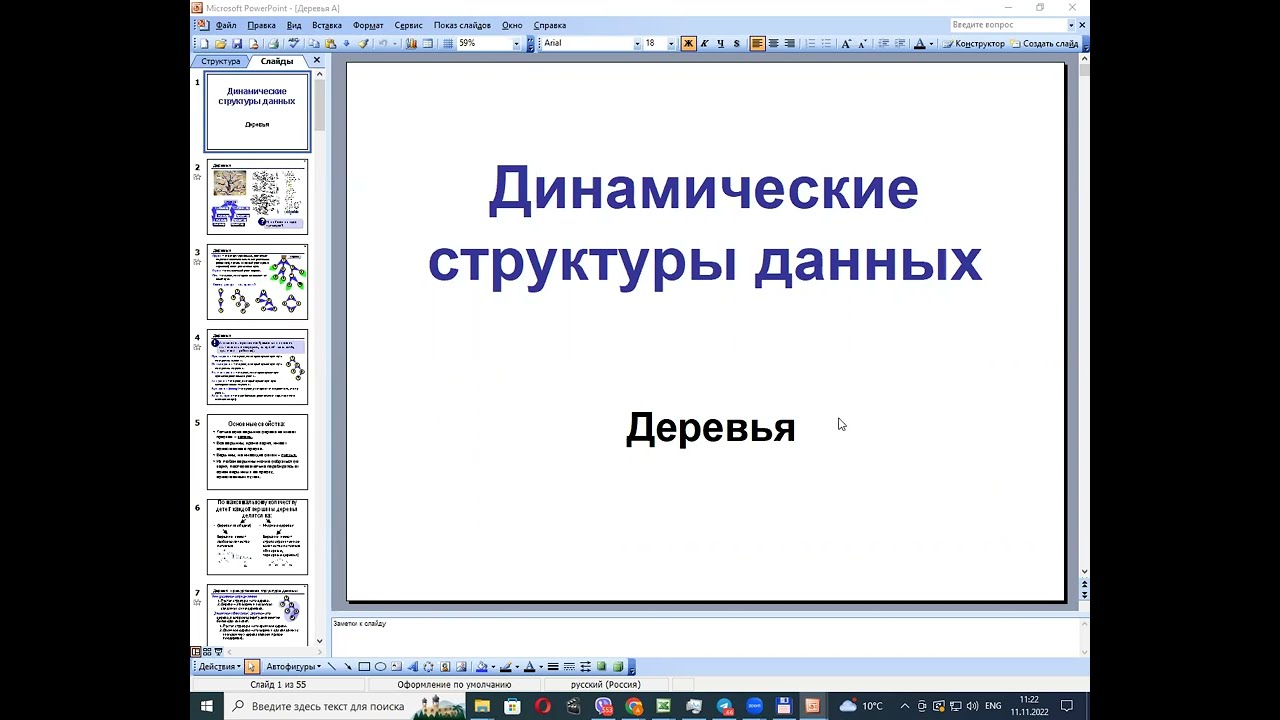Click the Insert Picture icon
Viewport: 1280px width, 720px height.
(x=461, y=666)
